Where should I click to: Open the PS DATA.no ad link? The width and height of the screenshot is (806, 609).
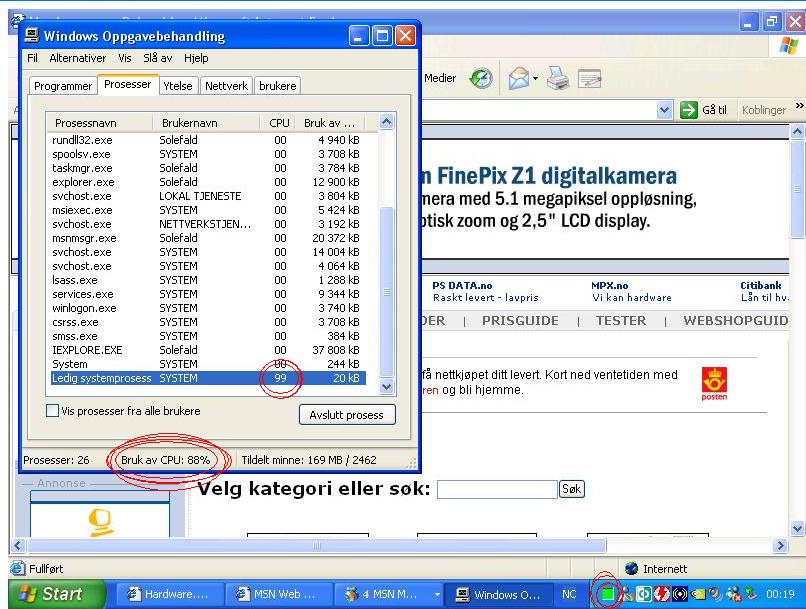tap(462, 285)
